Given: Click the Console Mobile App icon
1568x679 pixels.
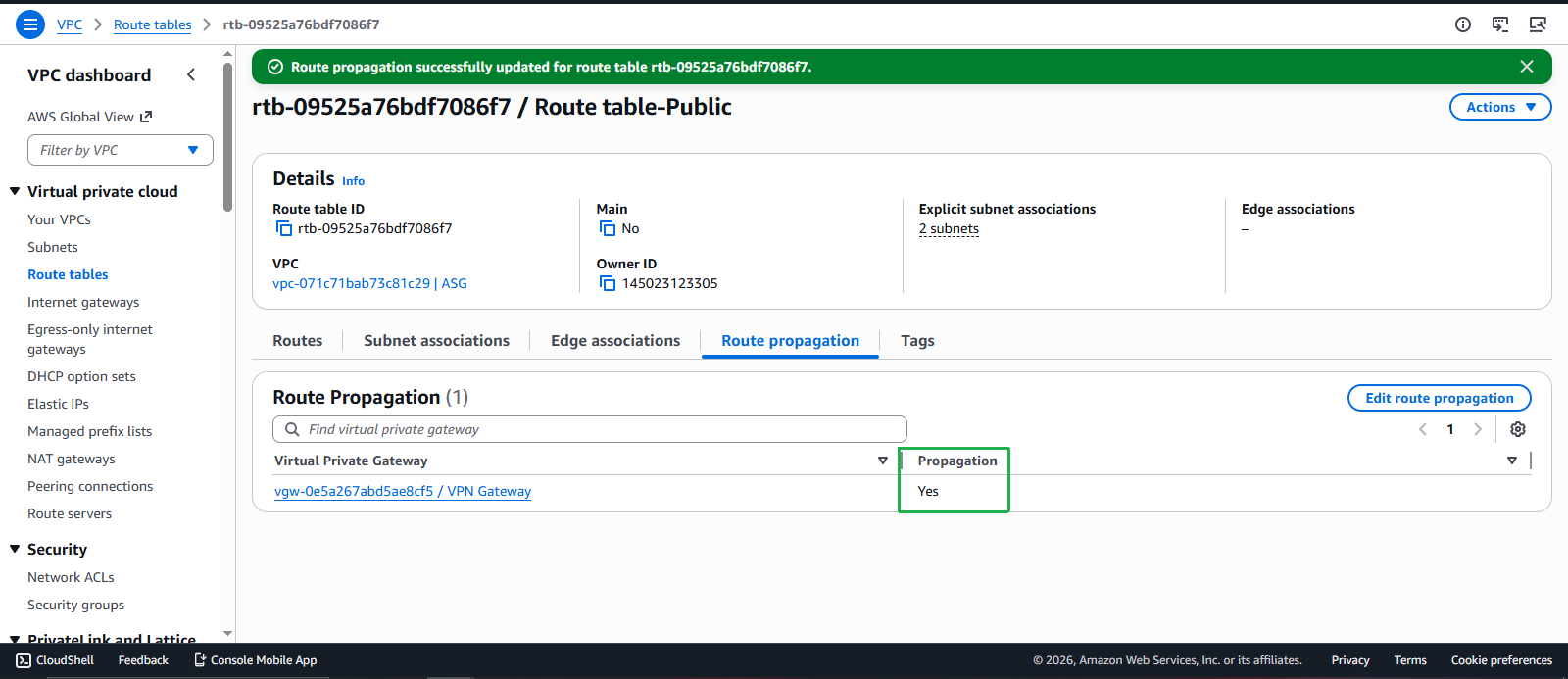Looking at the screenshot, I should click(200, 660).
